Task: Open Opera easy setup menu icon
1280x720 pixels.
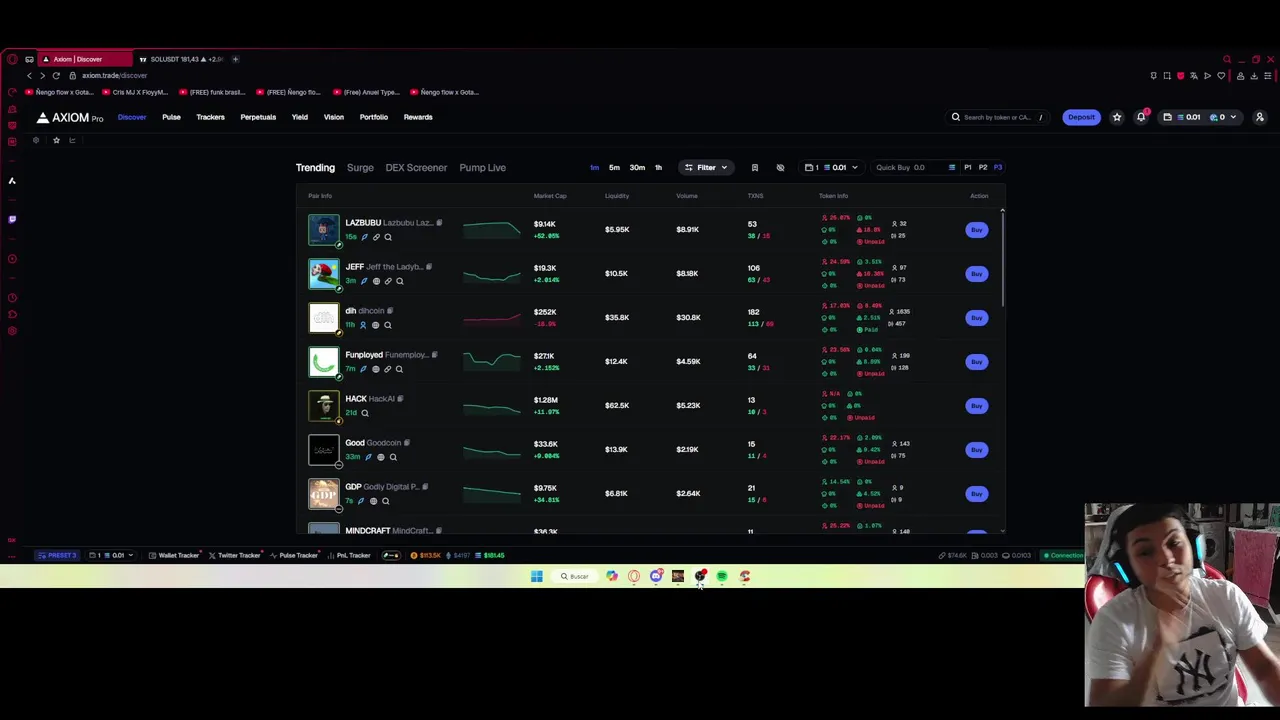Action: coord(1269,76)
